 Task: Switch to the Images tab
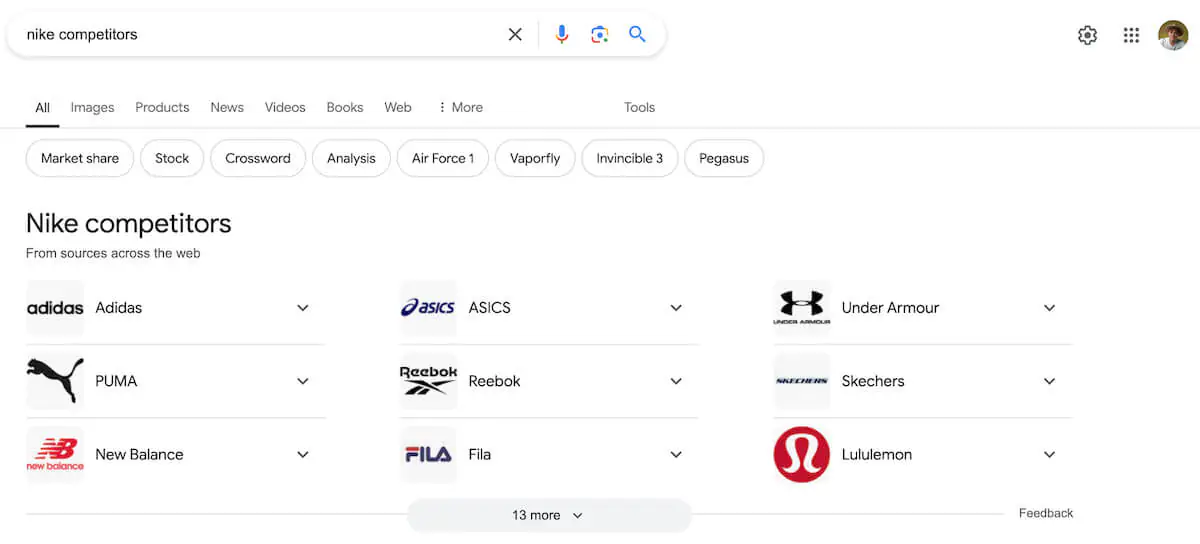(92, 107)
